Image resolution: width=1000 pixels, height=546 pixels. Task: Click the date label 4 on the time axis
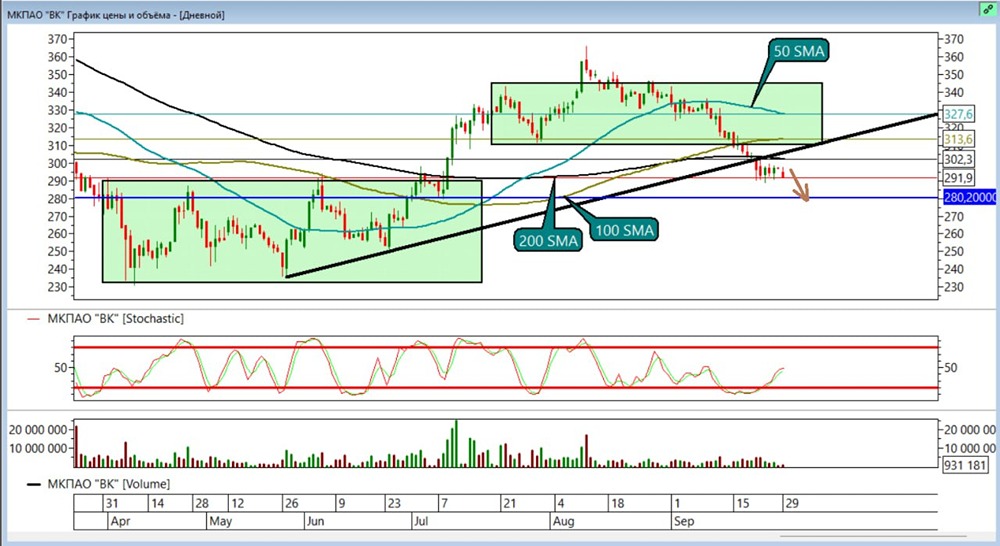[561, 503]
